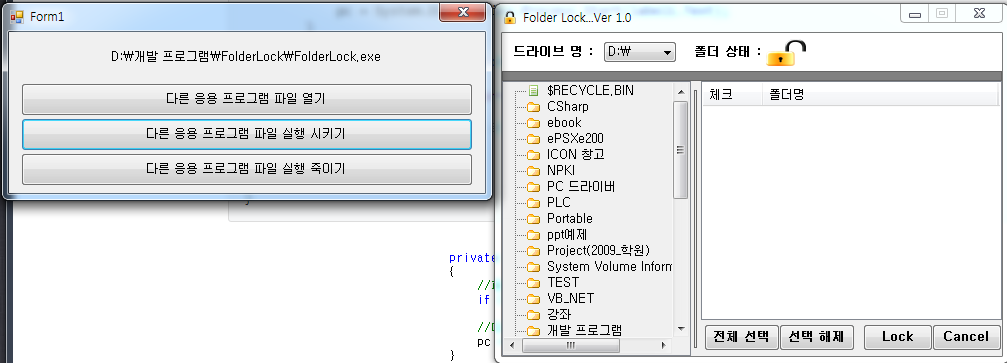Click the FolderLock.exe path label in Form1
This screenshot has width=1007, height=363.
point(246,57)
